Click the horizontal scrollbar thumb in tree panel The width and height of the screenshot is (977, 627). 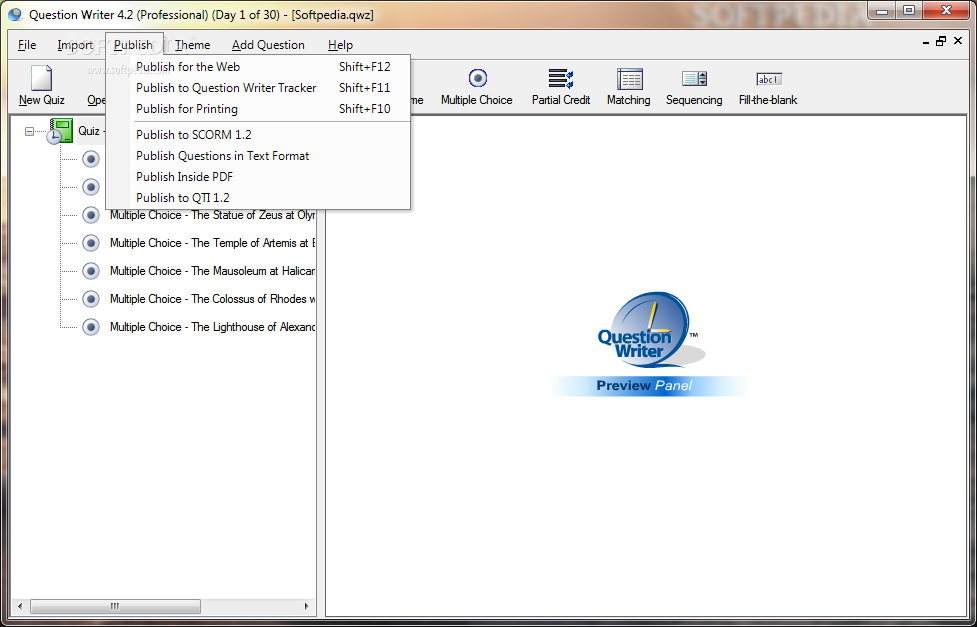pos(115,606)
